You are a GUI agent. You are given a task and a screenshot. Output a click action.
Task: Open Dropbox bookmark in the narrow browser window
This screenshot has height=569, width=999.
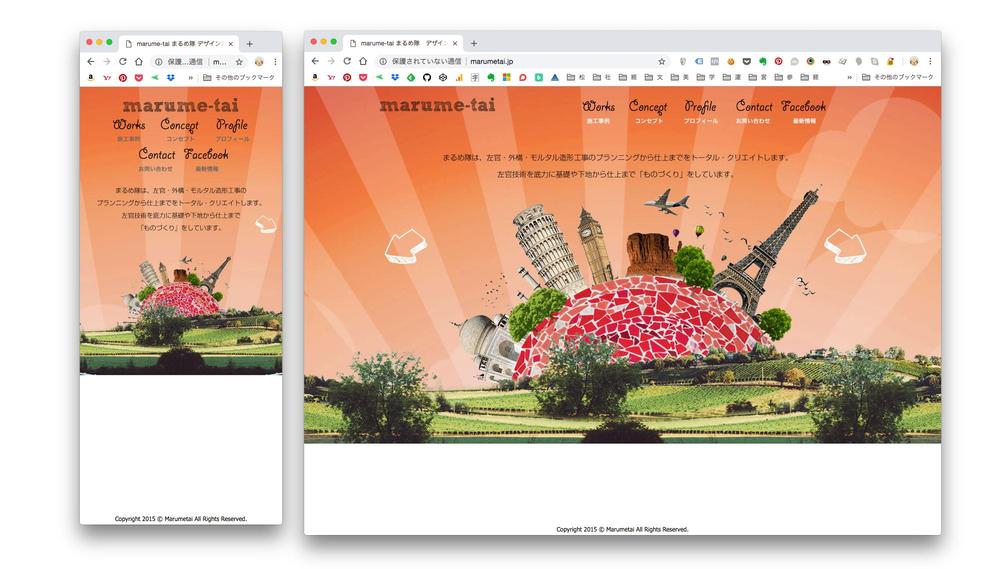[x=171, y=78]
